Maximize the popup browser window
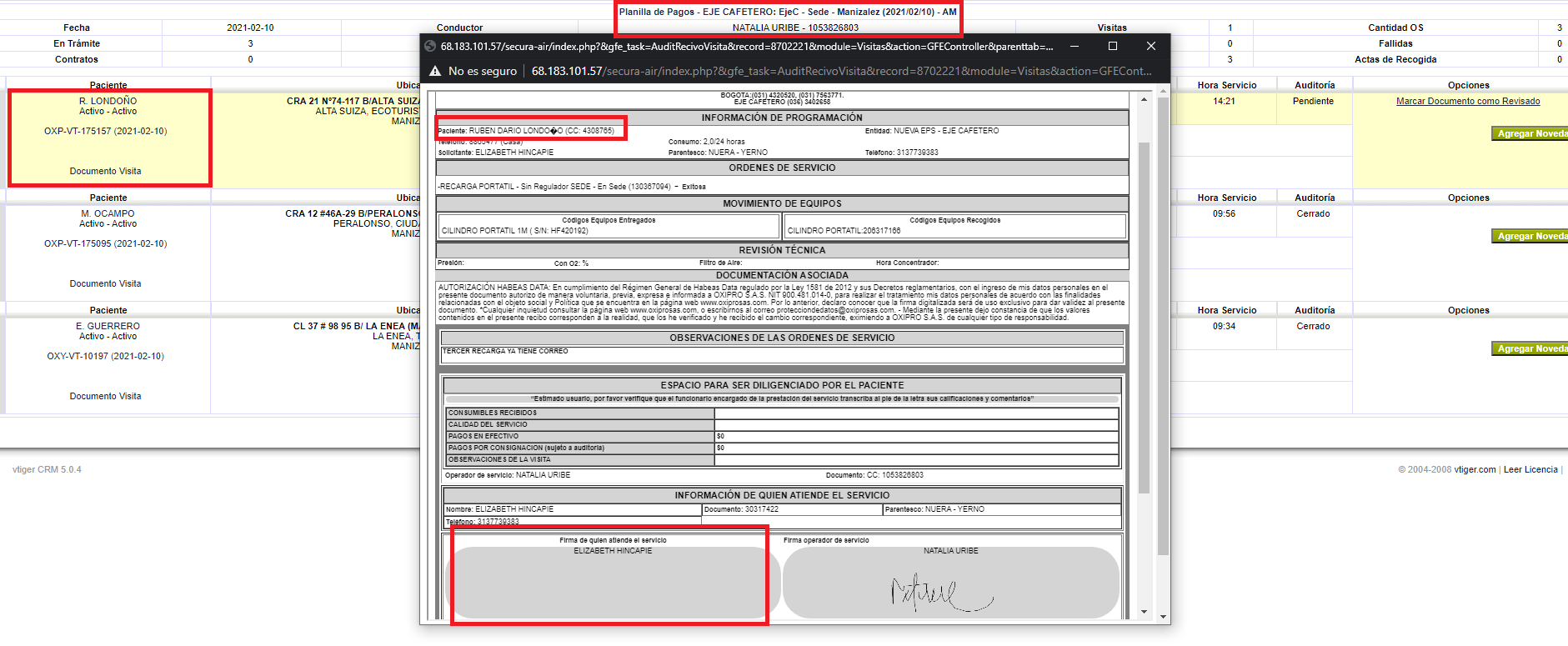The height and width of the screenshot is (646, 1568). coord(1113,47)
